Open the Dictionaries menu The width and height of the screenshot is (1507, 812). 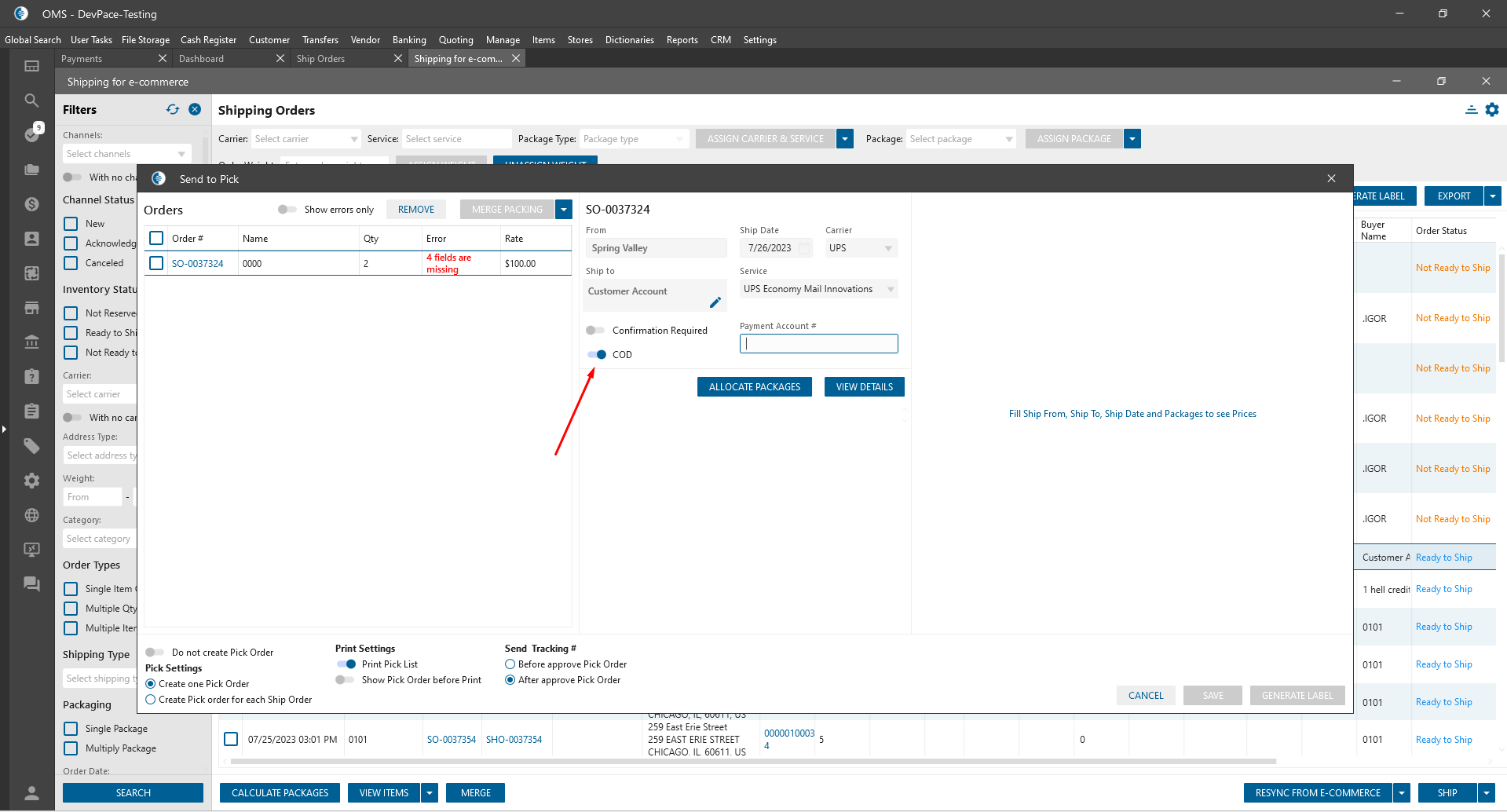(629, 40)
